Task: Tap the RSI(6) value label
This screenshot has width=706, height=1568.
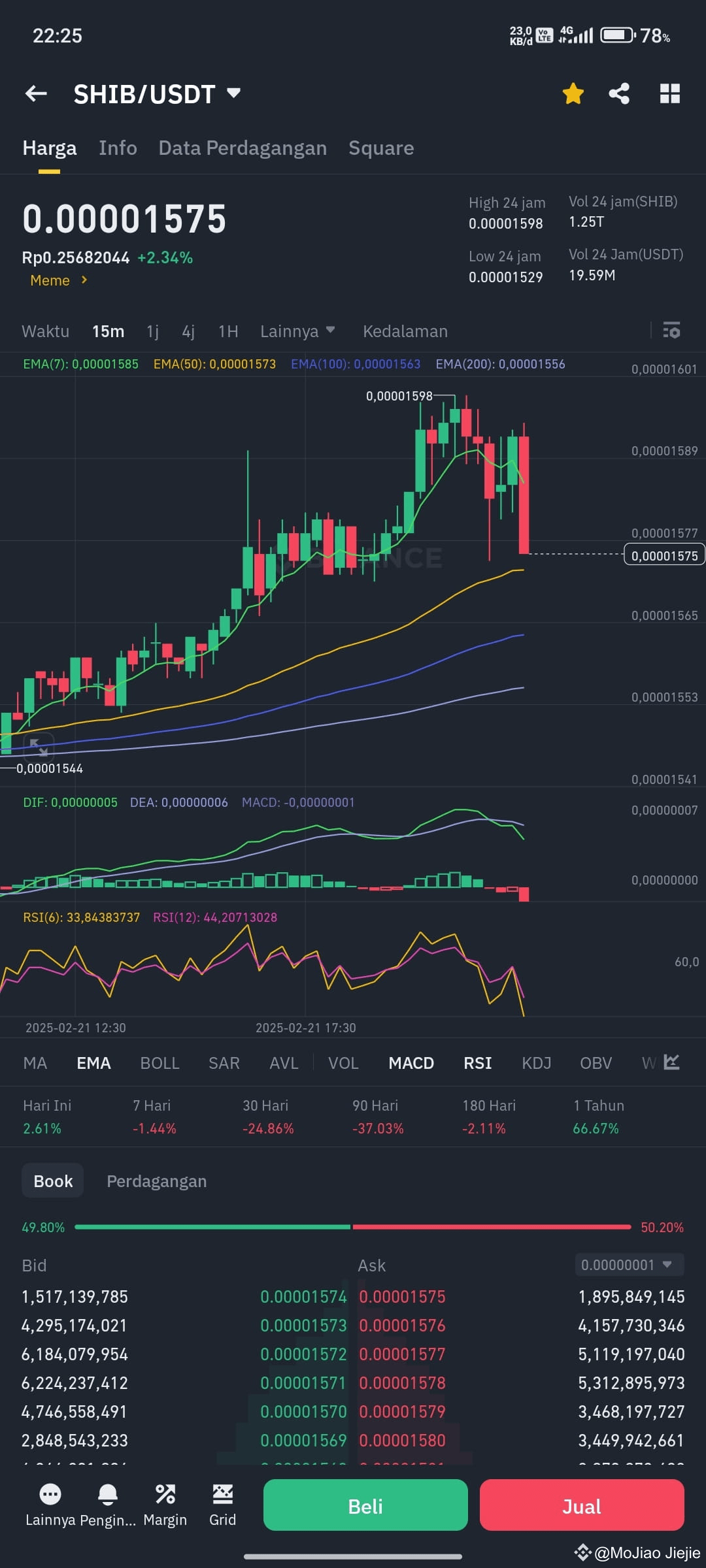Action: [x=82, y=917]
